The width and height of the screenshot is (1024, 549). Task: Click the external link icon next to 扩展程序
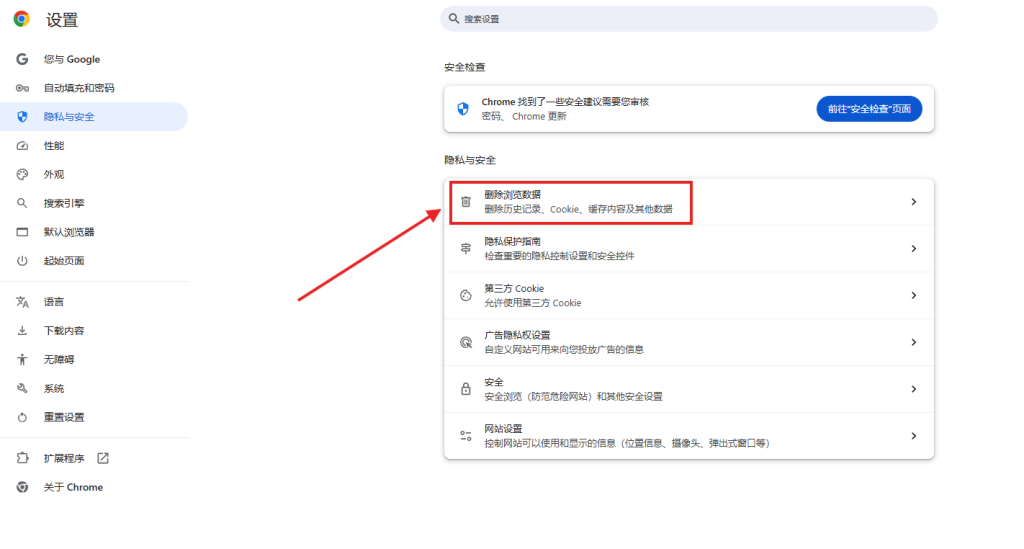[x=103, y=458]
